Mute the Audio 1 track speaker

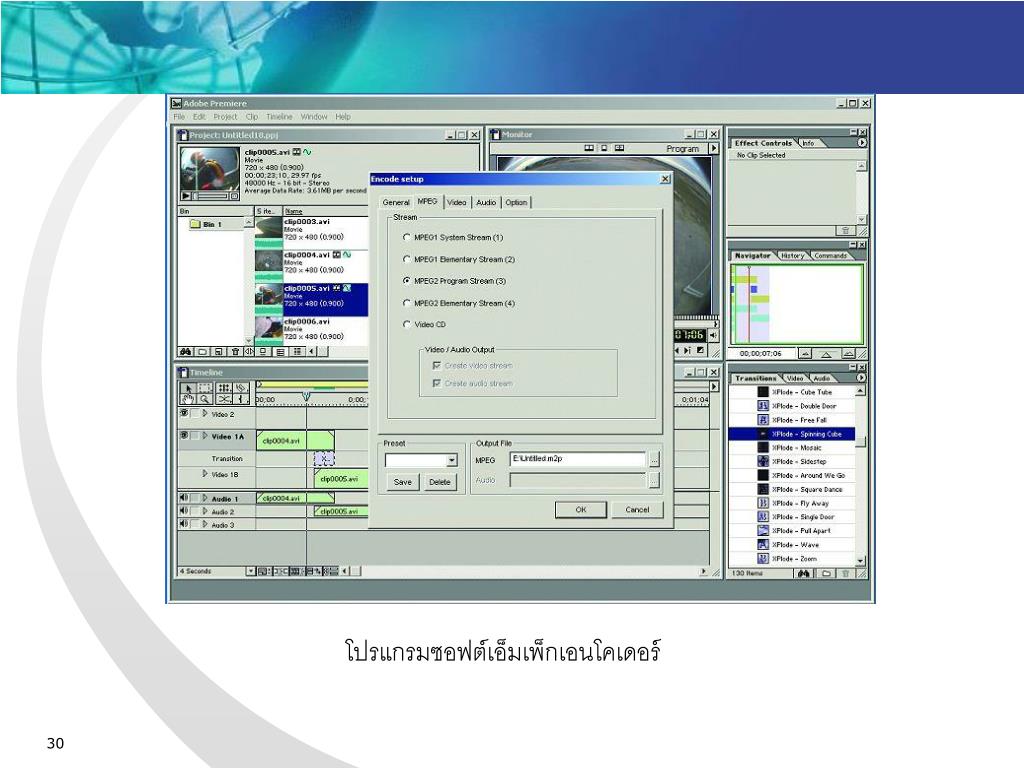pos(184,498)
